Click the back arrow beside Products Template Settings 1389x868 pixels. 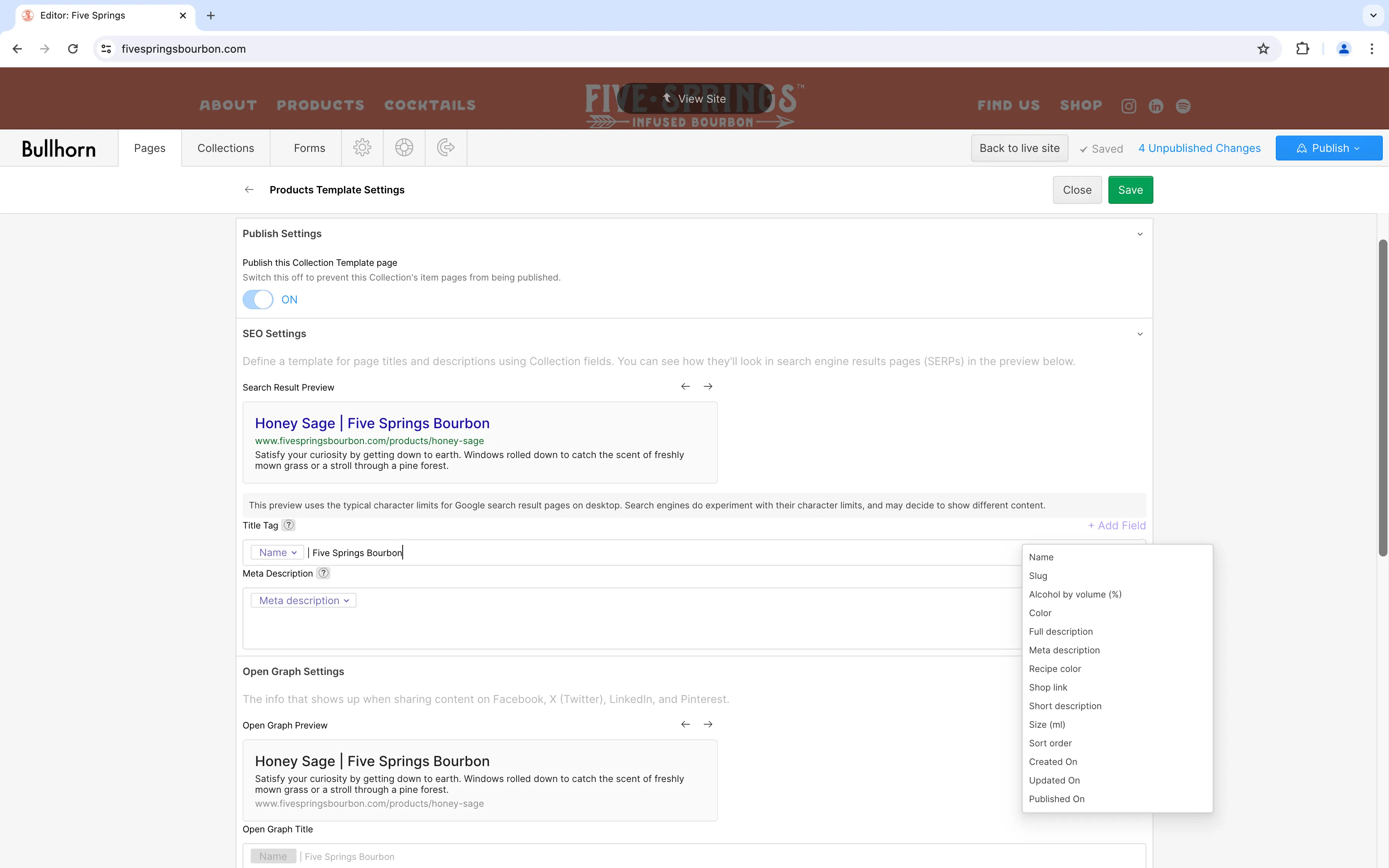coord(248,189)
